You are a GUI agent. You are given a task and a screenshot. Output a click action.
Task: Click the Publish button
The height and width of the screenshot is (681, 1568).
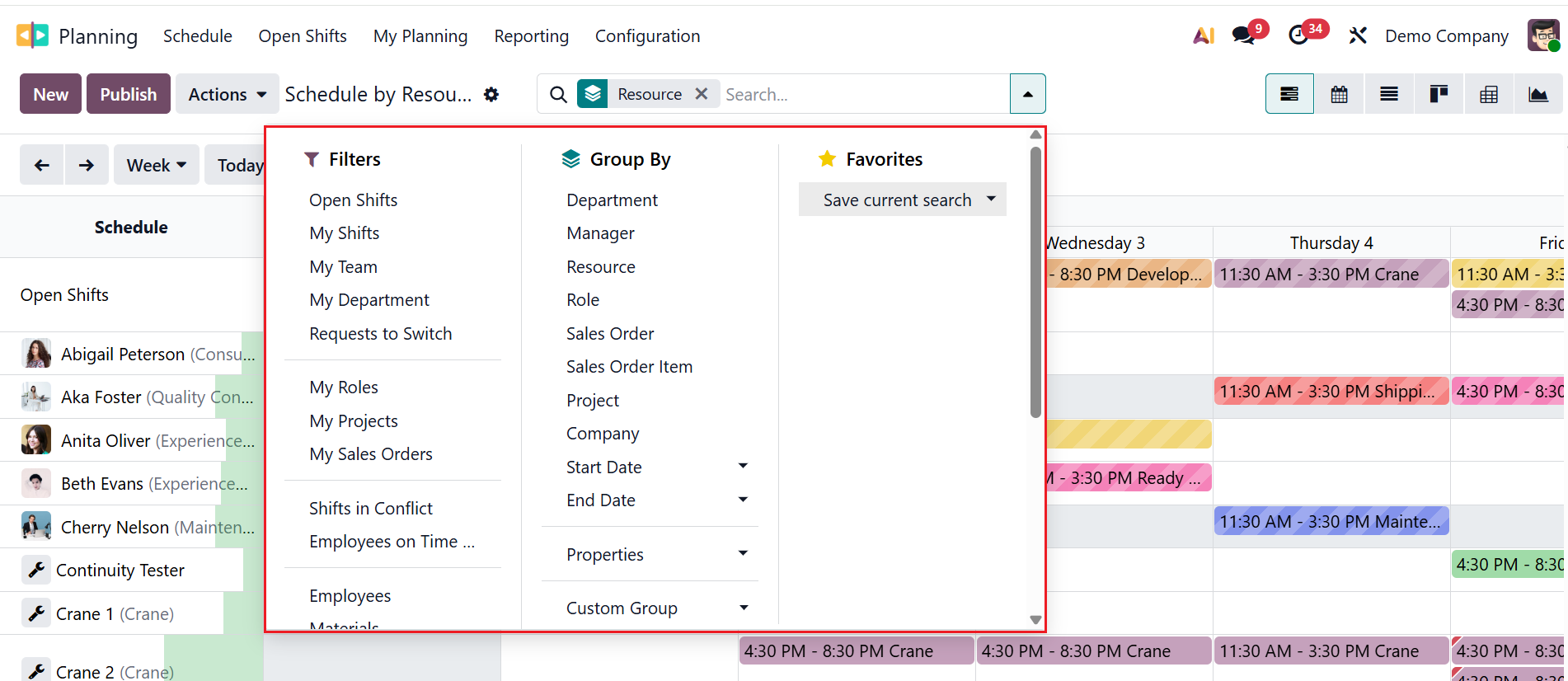tap(128, 94)
